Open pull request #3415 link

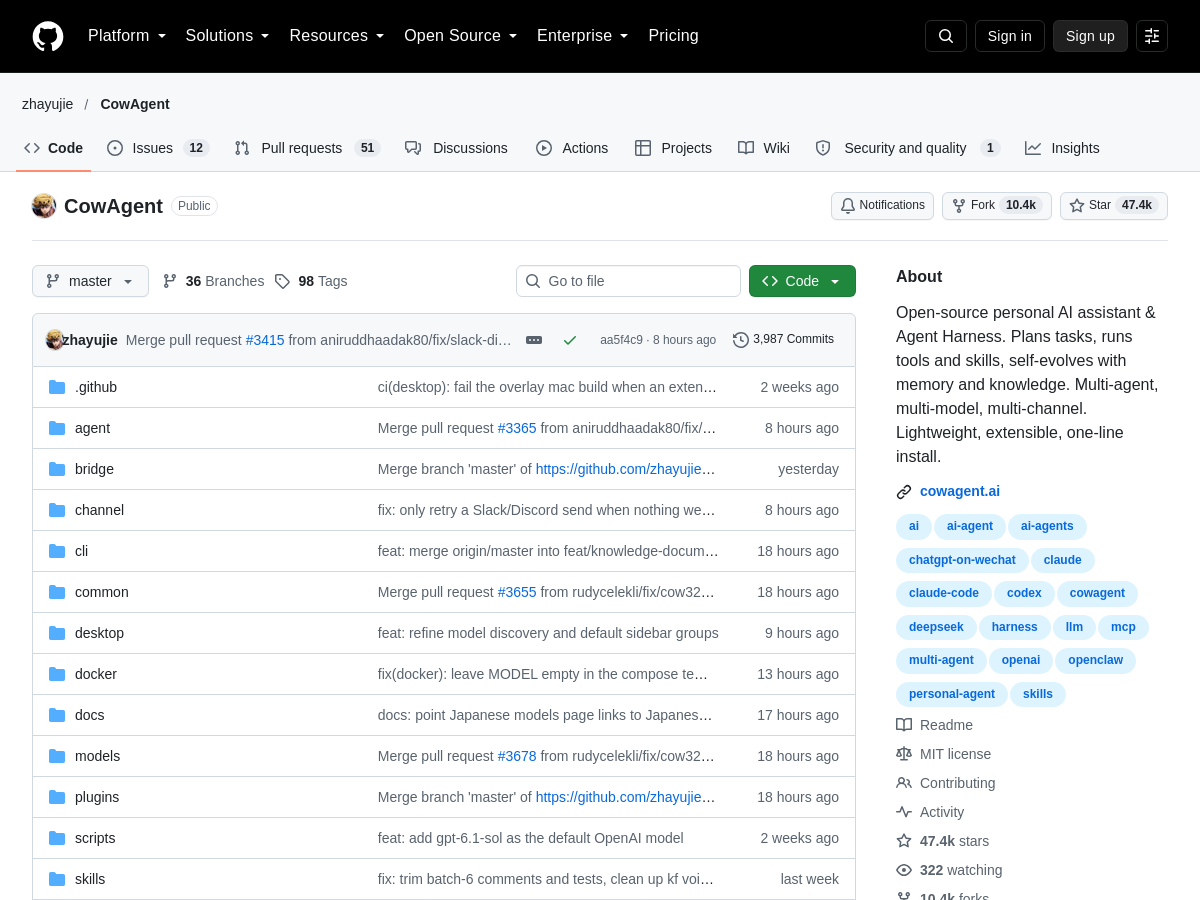tap(265, 340)
